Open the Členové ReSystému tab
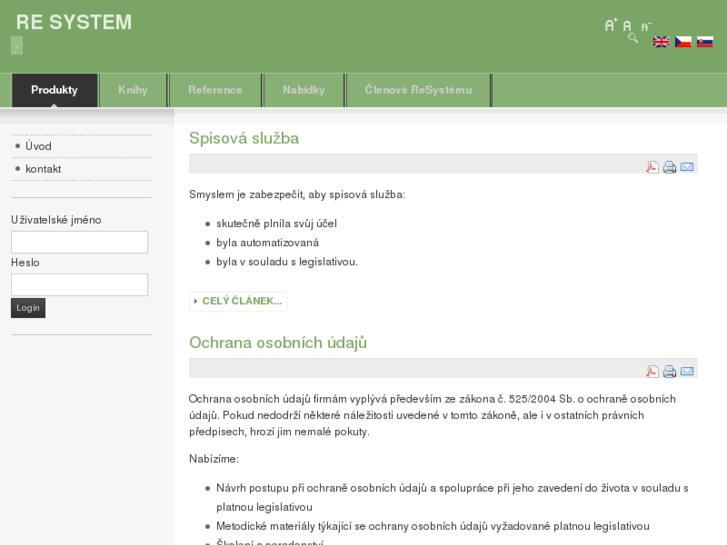This screenshot has height=545, width=727. pos(418,90)
